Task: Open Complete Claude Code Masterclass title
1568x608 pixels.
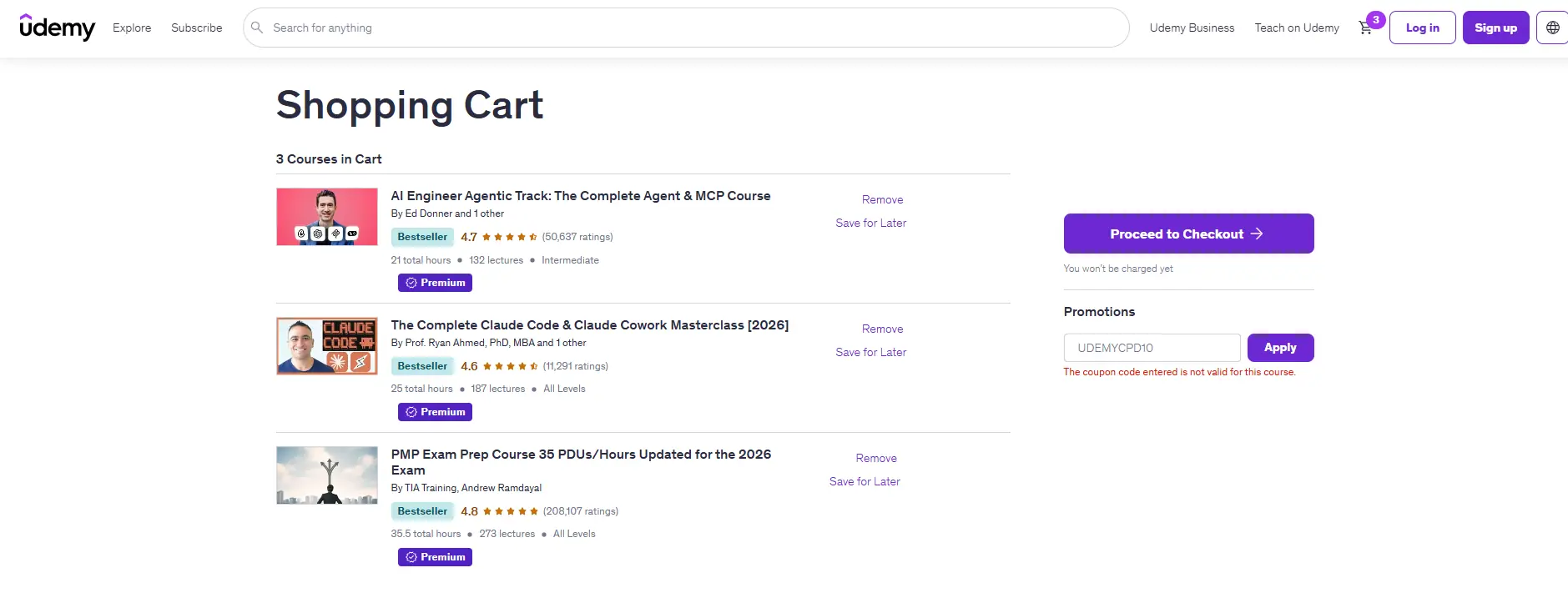Action: coord(590,325)
